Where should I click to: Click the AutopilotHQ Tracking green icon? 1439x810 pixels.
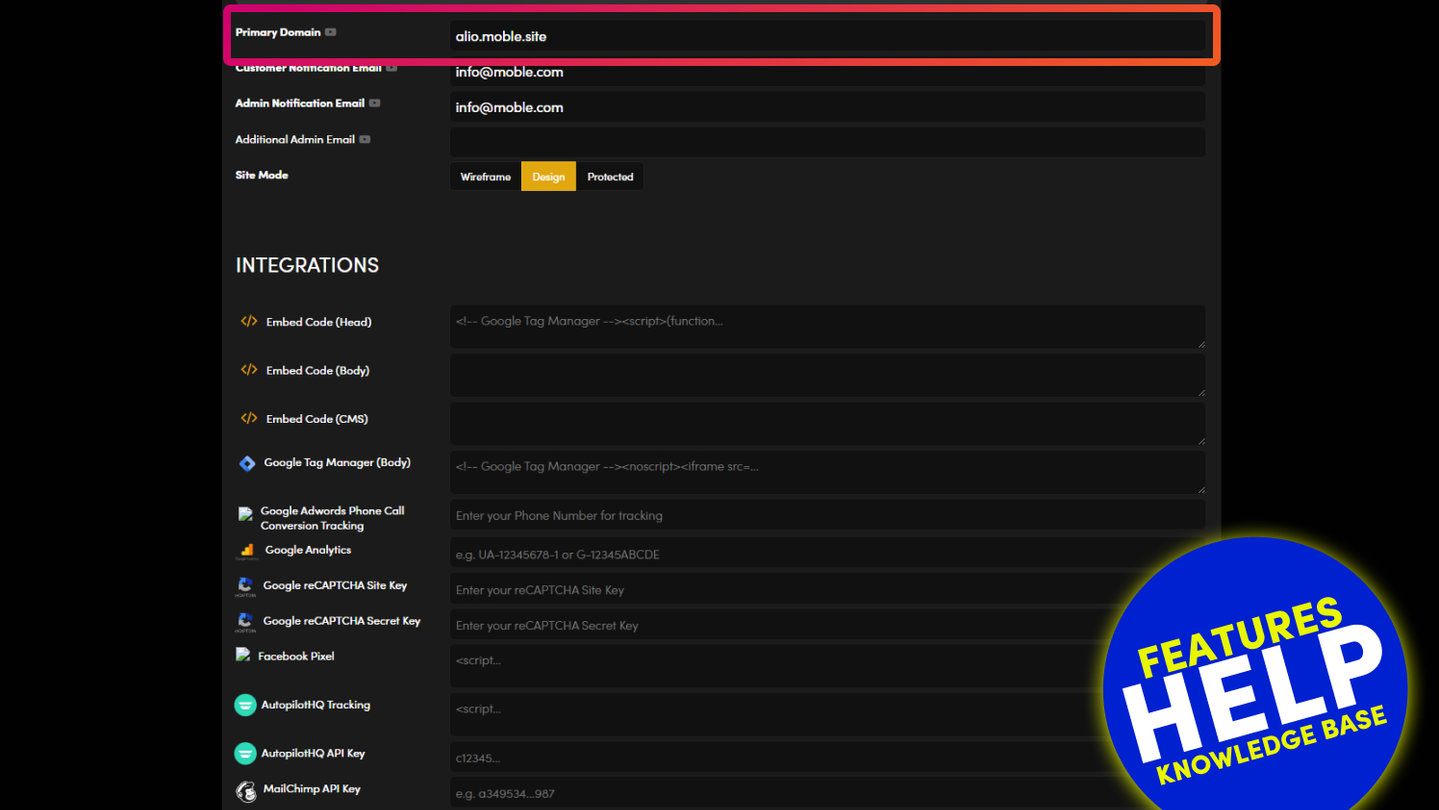tap(245, 705)
